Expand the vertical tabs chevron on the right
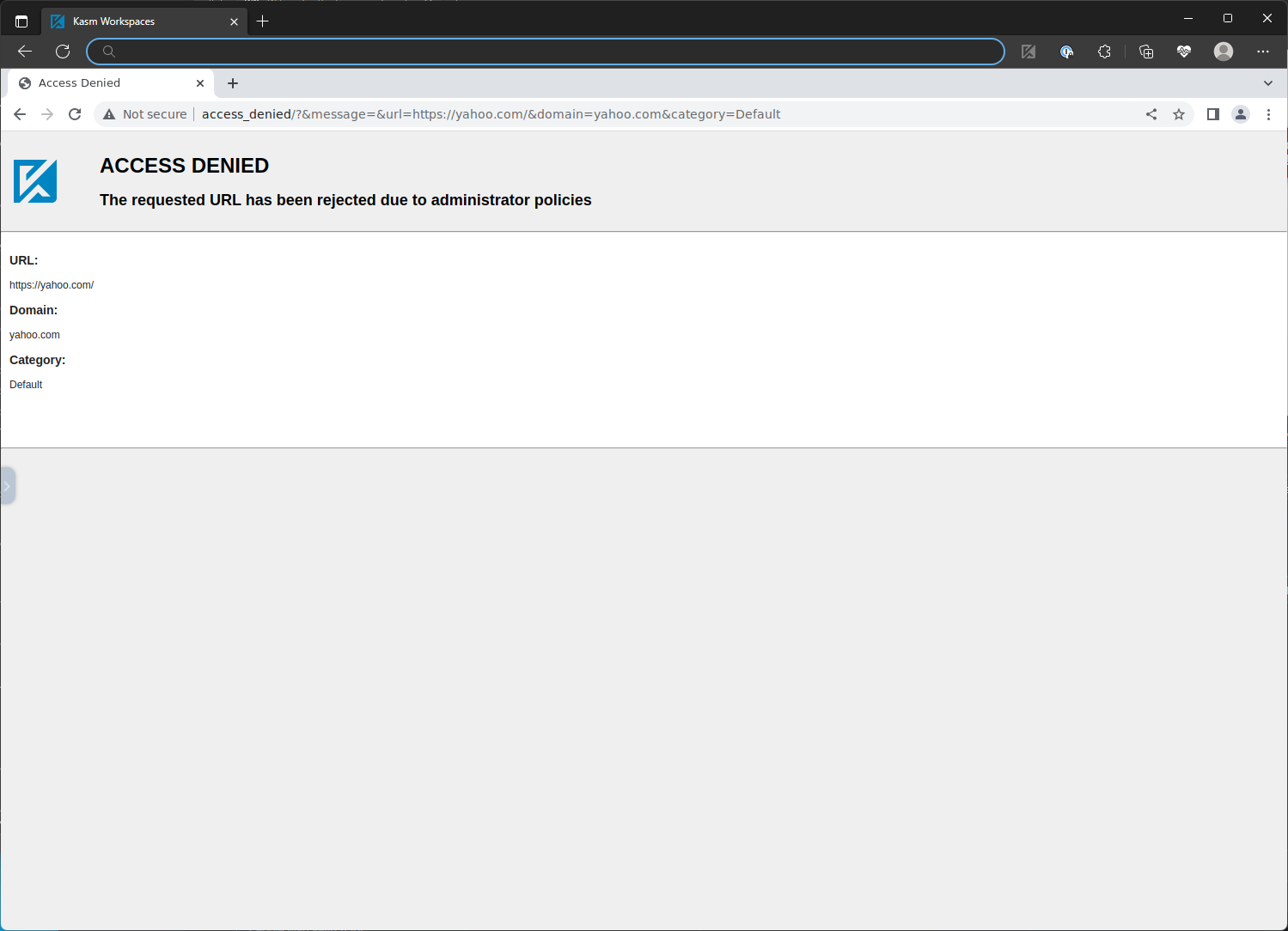The image size is (1288, 931). [x=1269, y=82]
